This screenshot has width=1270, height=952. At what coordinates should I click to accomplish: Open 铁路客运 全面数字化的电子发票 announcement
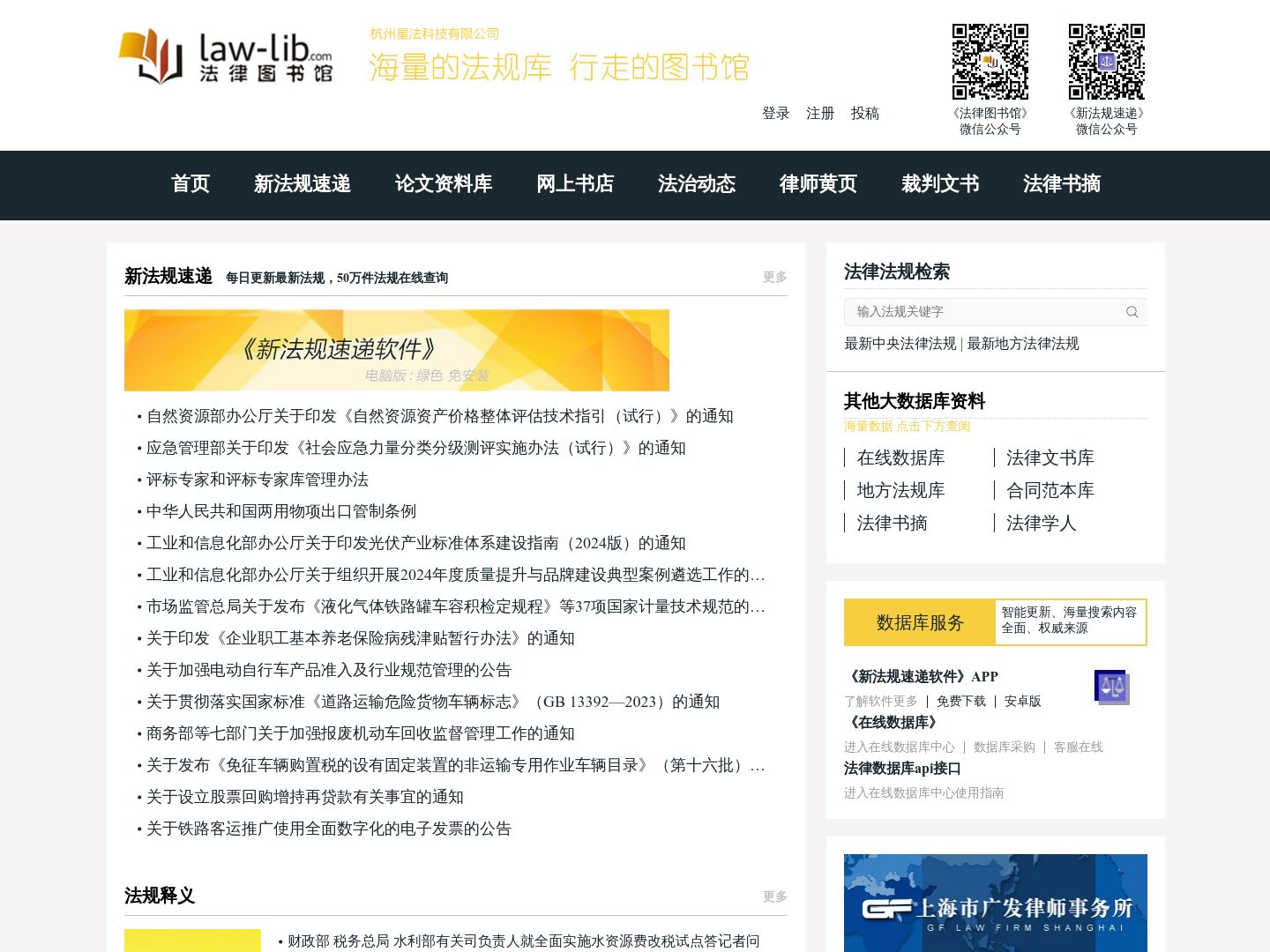coord(329,829)
